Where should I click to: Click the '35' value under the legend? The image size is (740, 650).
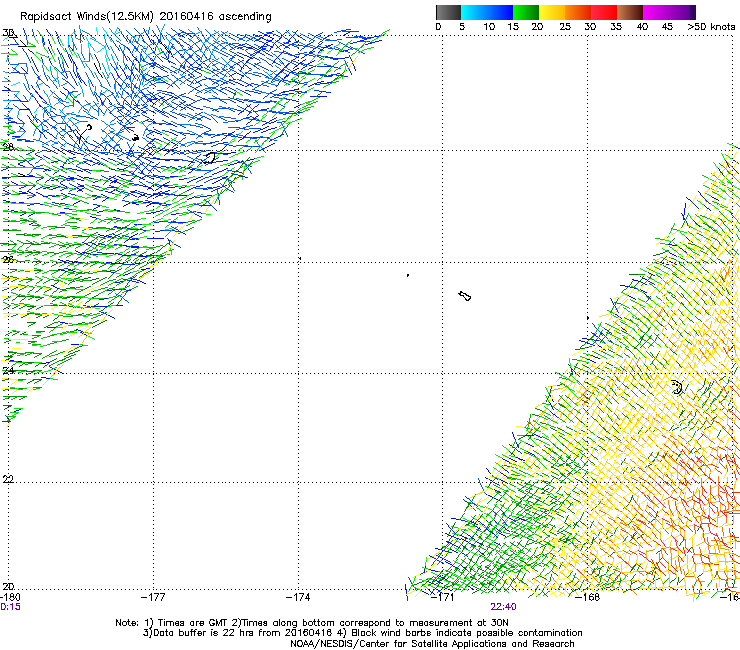616,27
